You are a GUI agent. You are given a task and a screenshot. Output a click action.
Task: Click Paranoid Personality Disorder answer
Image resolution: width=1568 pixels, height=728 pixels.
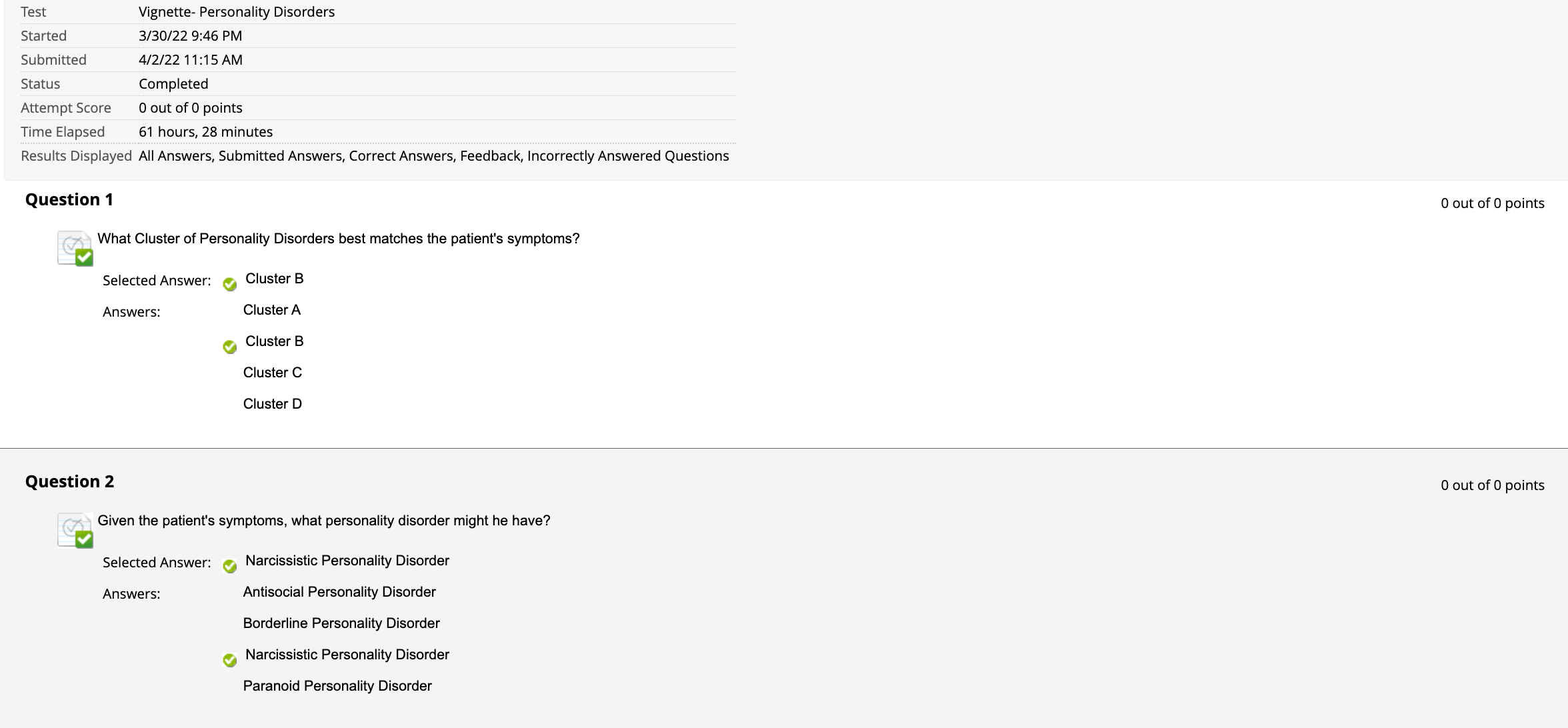pyautogui.click(x=337, y=686)
